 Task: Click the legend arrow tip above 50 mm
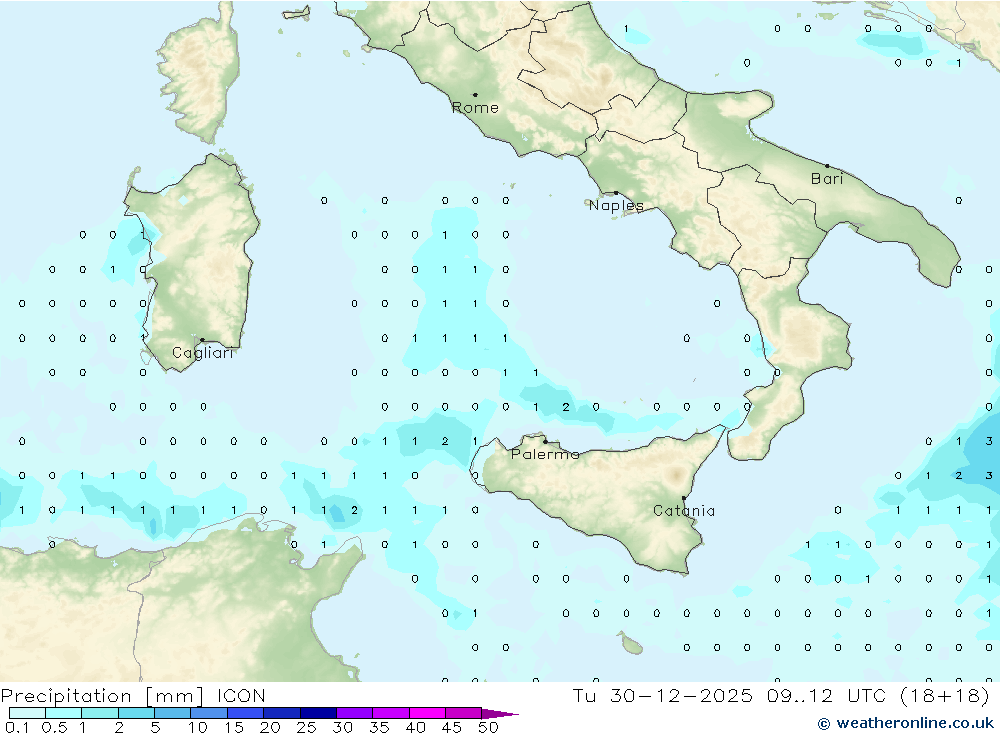(501, 714)
